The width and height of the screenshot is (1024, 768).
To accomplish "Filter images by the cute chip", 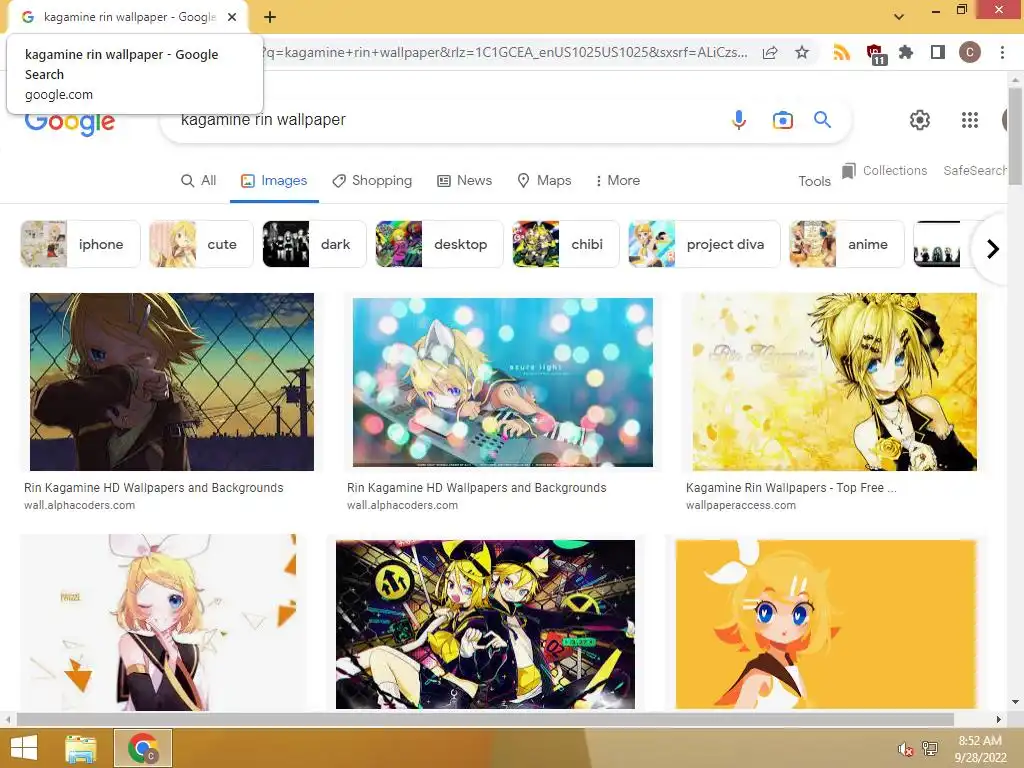I will tap(201, 244).
